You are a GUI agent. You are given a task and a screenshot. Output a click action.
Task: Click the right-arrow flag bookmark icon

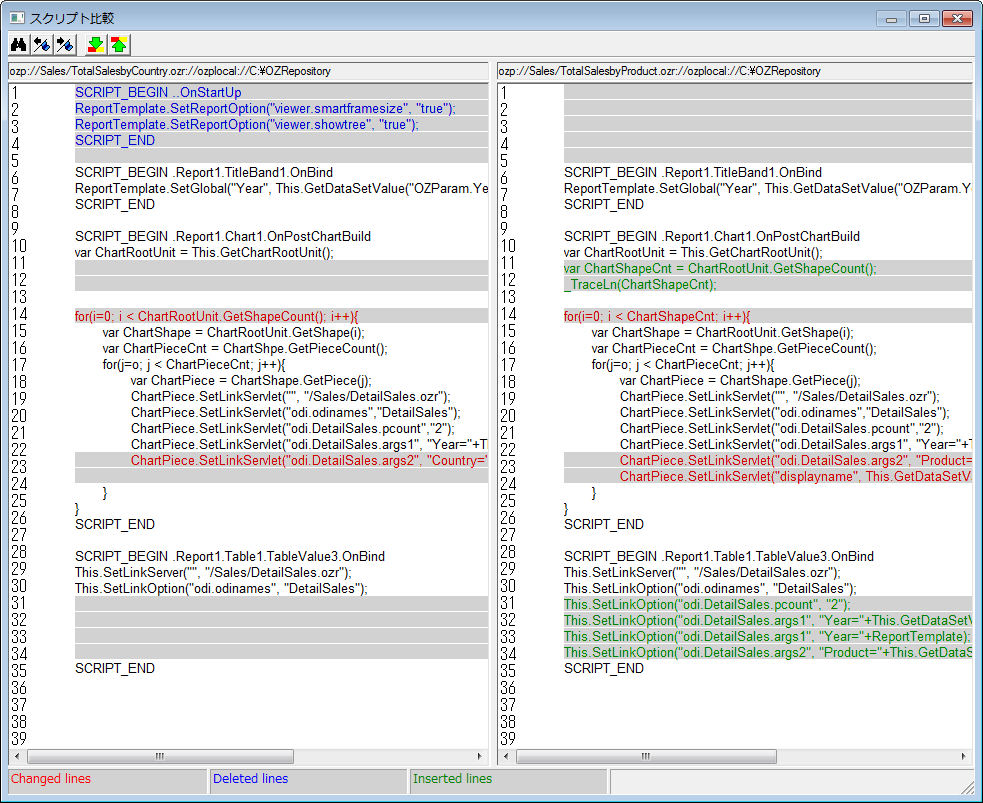coord(65,44)
